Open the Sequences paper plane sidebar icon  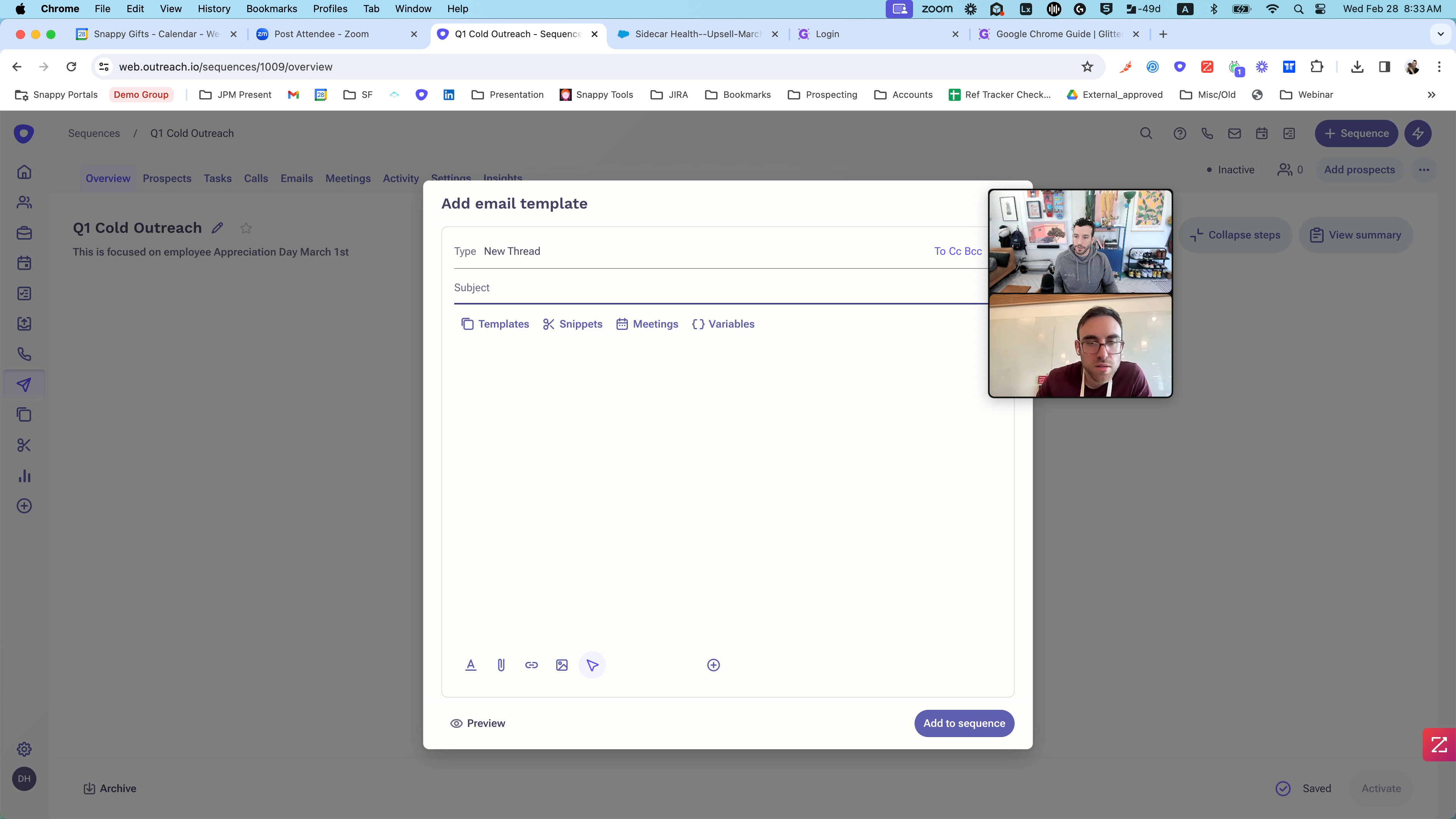[x=24, y=385]
